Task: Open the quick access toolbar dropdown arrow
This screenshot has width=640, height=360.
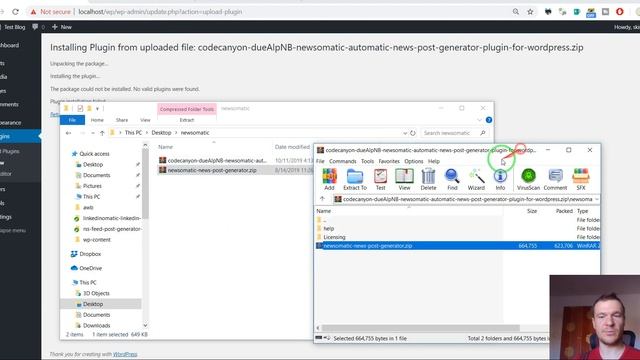Action: point(98,109)
